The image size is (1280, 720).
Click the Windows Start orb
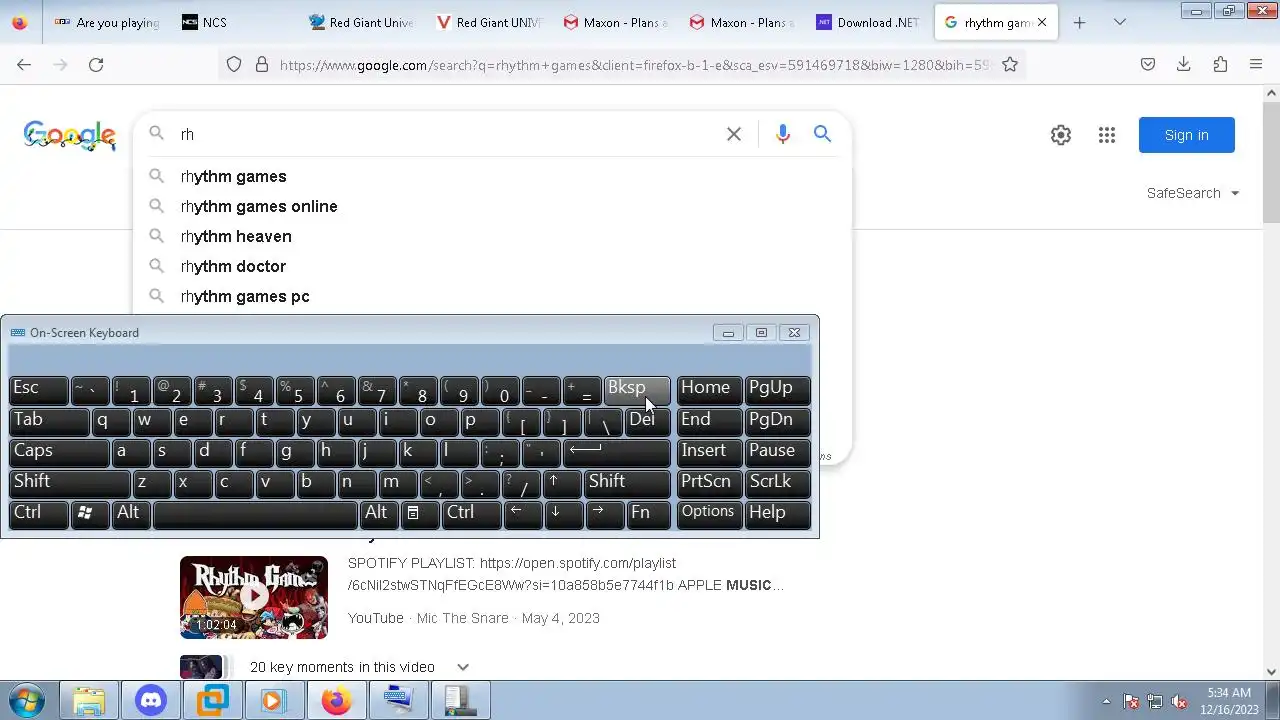(x=27, y=700)
